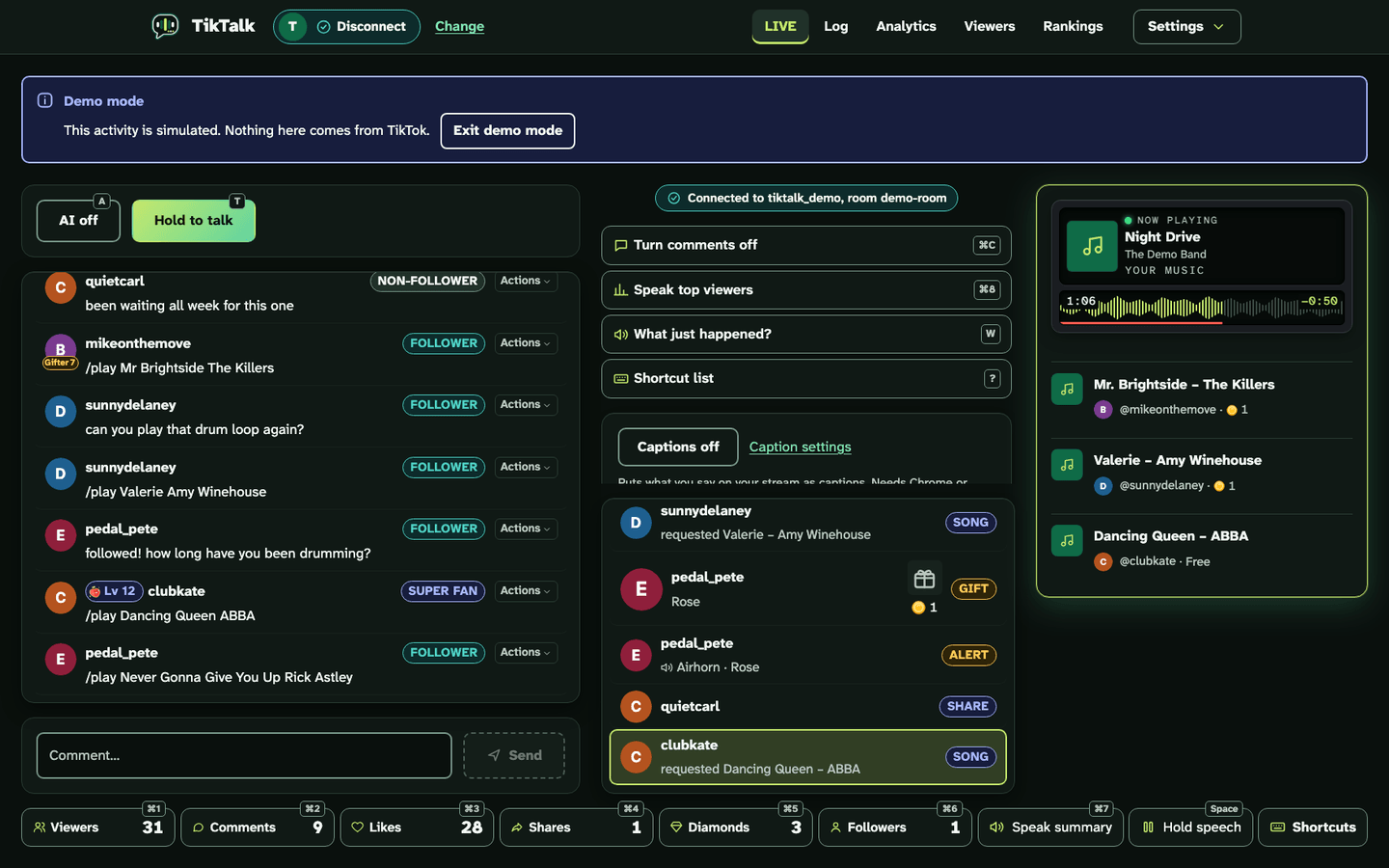Image resolution: width=1389 pixels, height=868 pixels.
Task: Click music note icon beside Mr. Brightside
Action: (x=1067, y=390)
